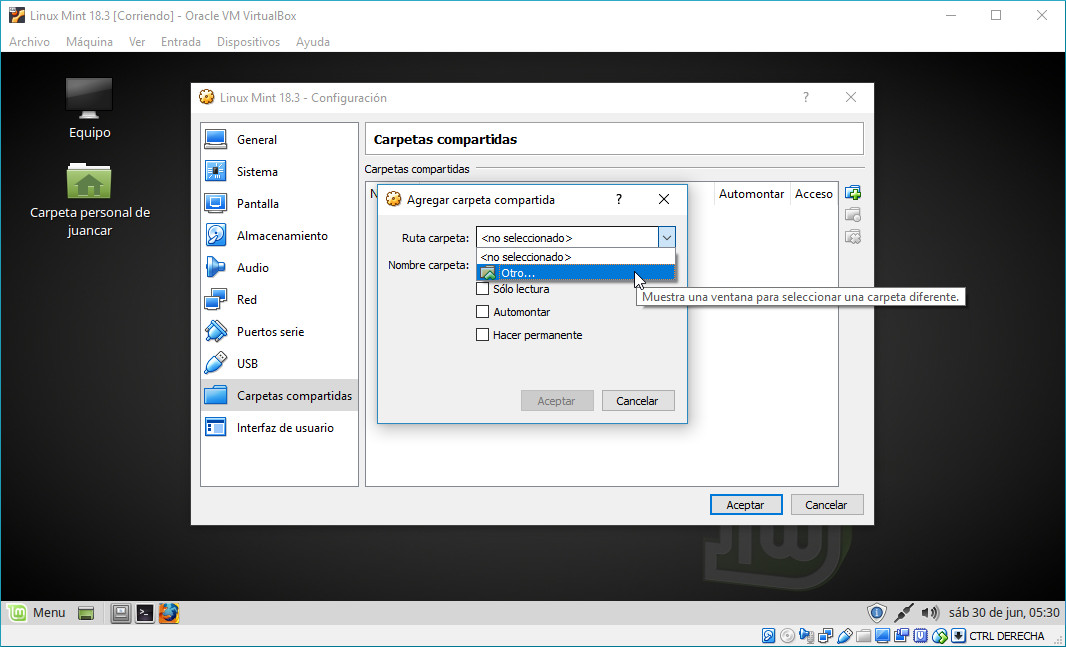Image resolution: width=1066 pixels, height=647 pixels.
Task: Enable the Sólo lectura checkbox
Action: pyautogui.click(x=483, y=289)
